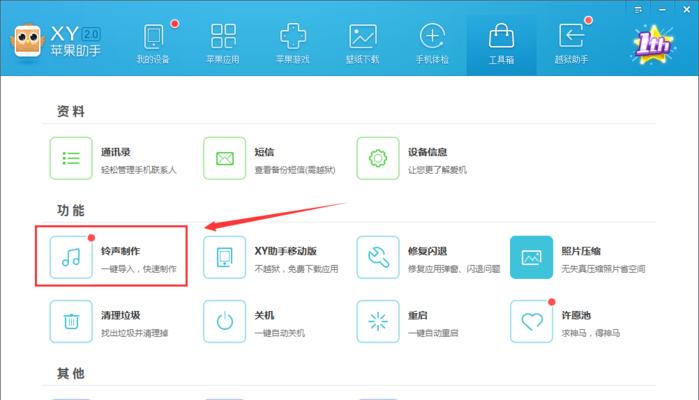The image size is (699, 400).
Task: Click the 重启 title label
Action: point(417,315)
